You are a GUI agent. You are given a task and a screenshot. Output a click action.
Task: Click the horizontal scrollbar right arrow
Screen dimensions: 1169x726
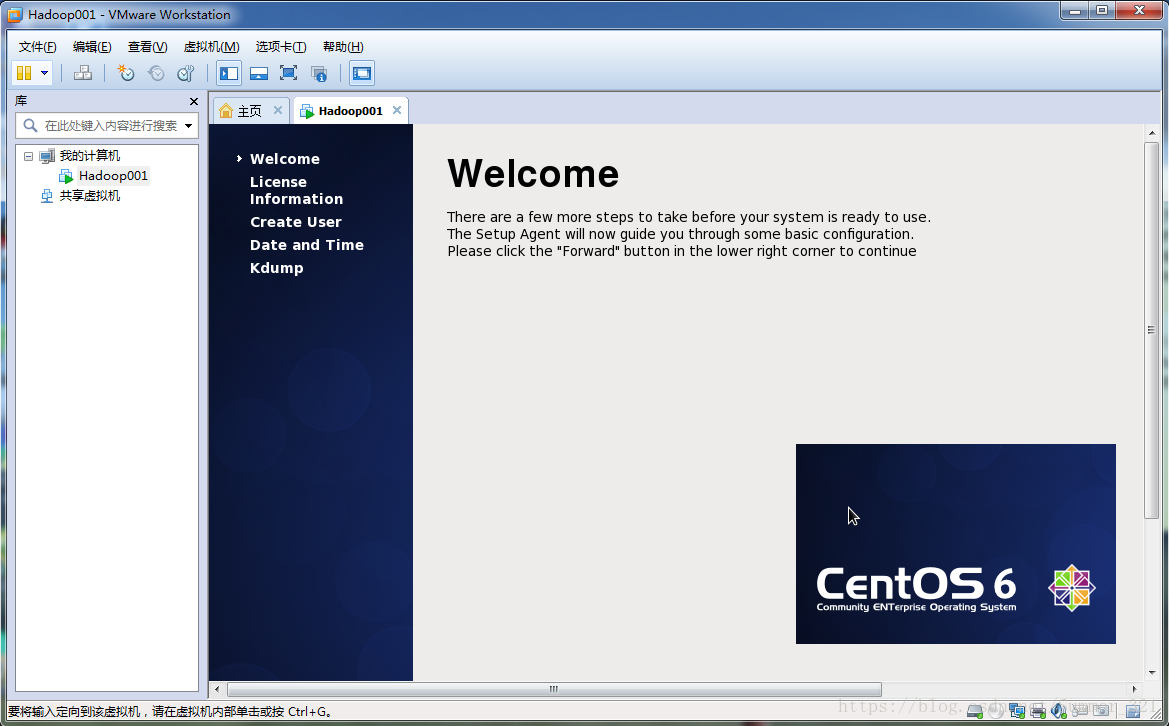coord(1134,689)
